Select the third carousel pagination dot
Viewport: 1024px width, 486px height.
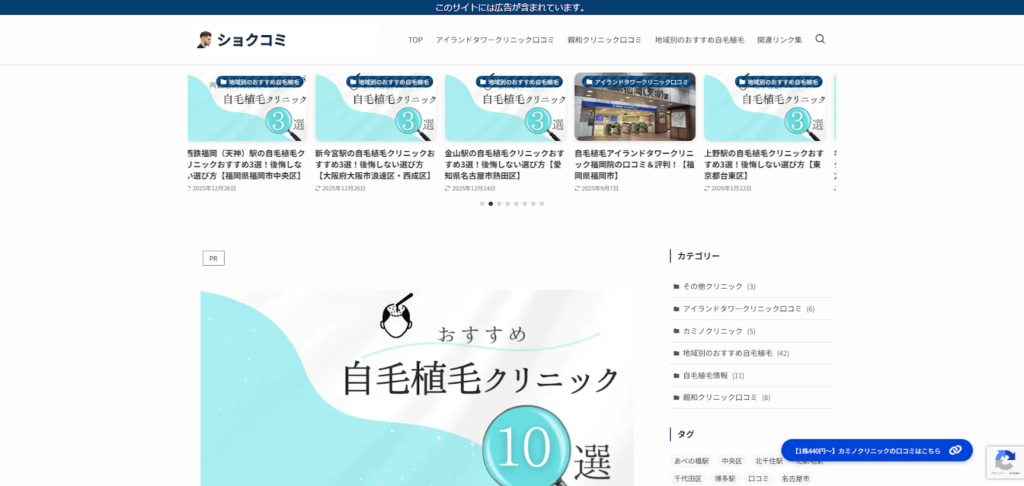pyautogui.click(x=499, y=204)
